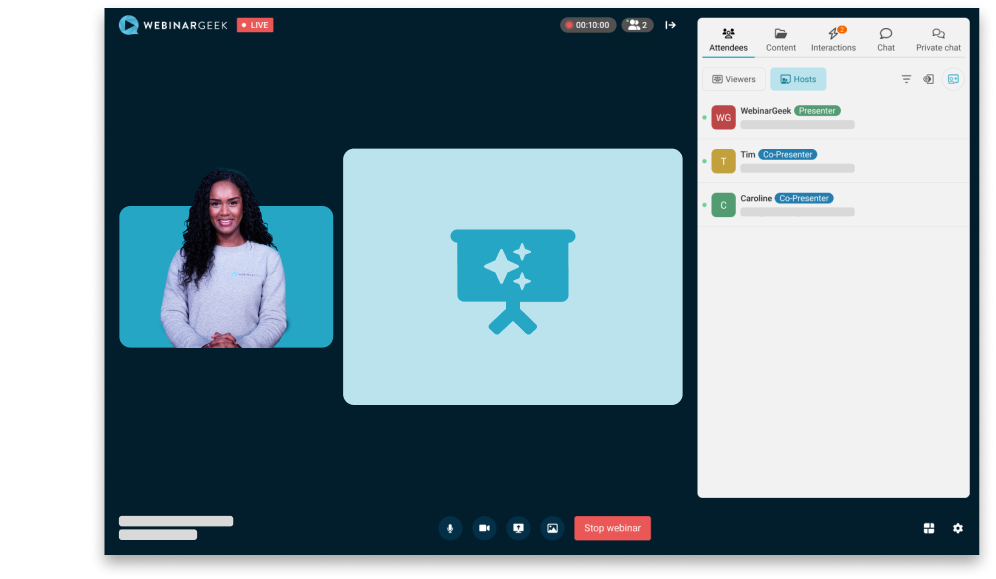Click the attendee entry icon beside filter

coord(929,79)
